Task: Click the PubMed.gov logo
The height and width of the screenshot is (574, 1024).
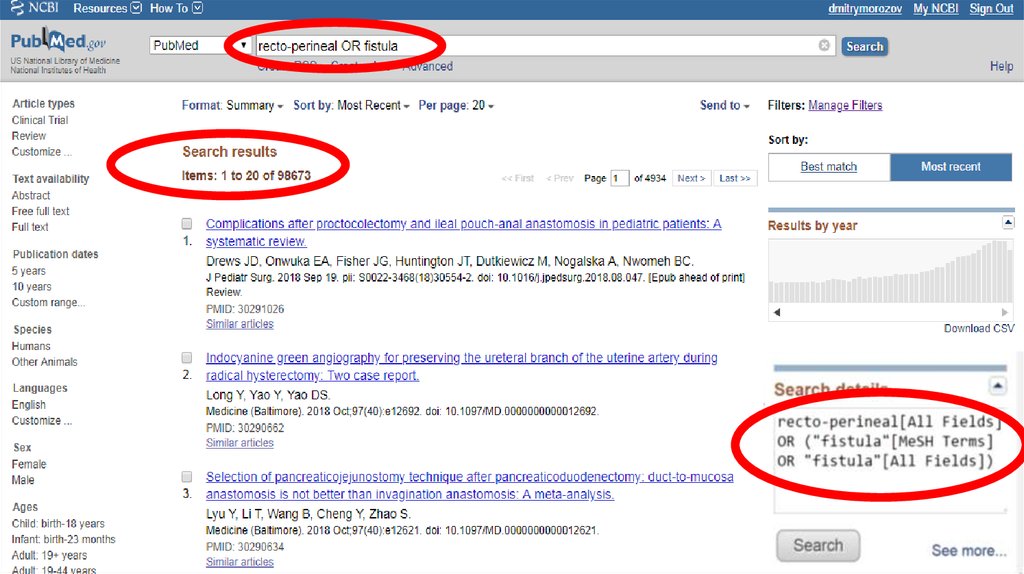Action: click(x=58, y=45)
